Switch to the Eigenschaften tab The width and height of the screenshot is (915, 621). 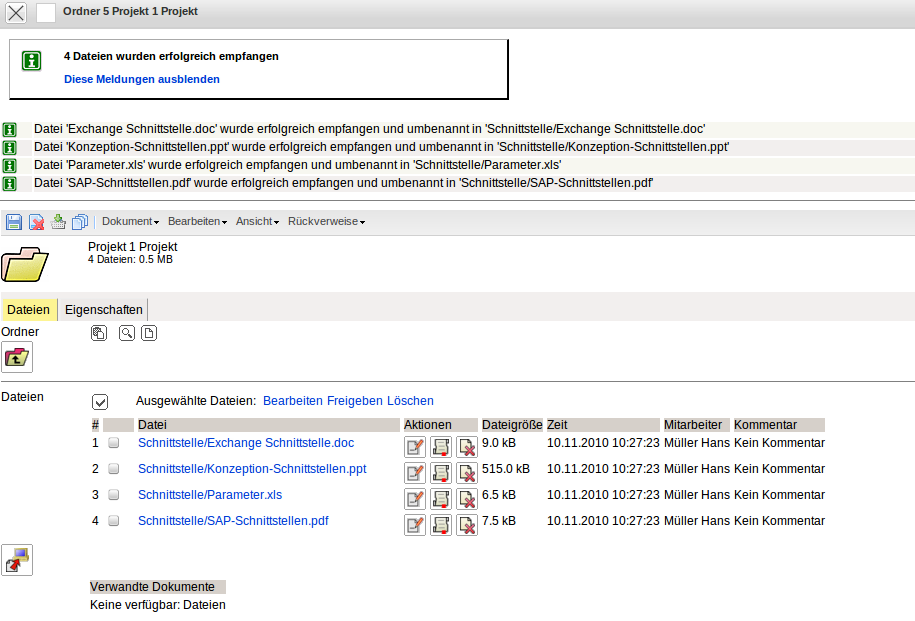pos(104,310)
